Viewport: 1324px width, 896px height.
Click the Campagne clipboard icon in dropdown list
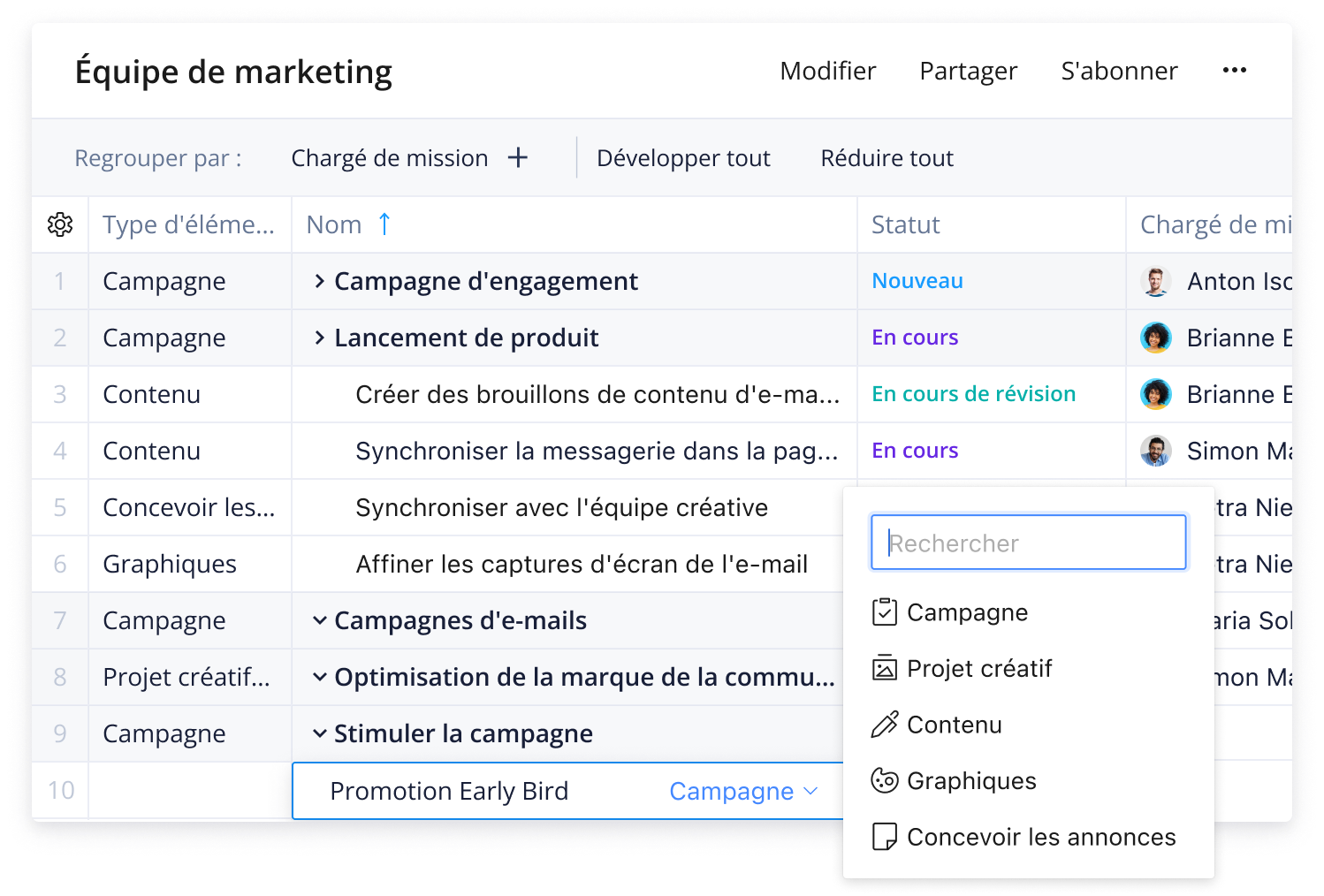(x=884, y=612)
